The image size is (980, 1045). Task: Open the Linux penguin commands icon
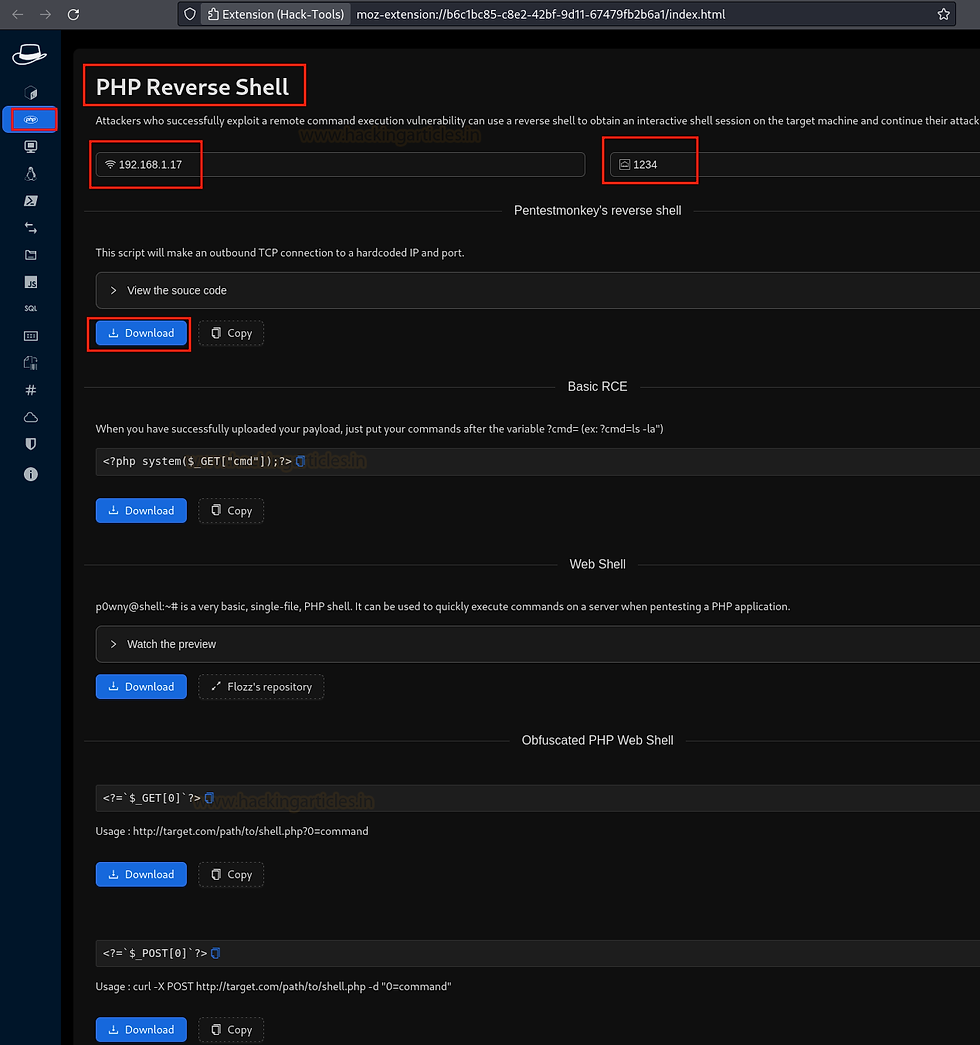click(x=31, y=174)
